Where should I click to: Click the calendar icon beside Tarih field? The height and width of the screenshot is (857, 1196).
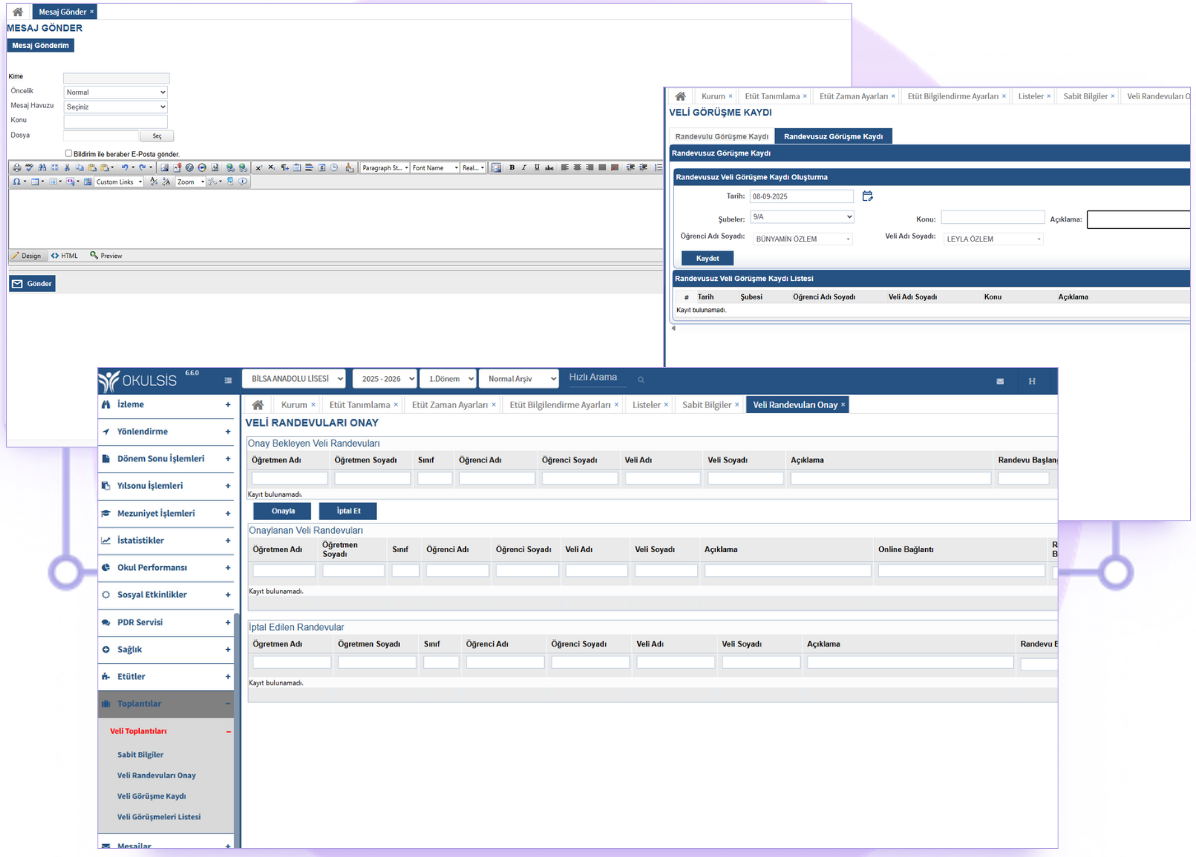coord(867,196)
